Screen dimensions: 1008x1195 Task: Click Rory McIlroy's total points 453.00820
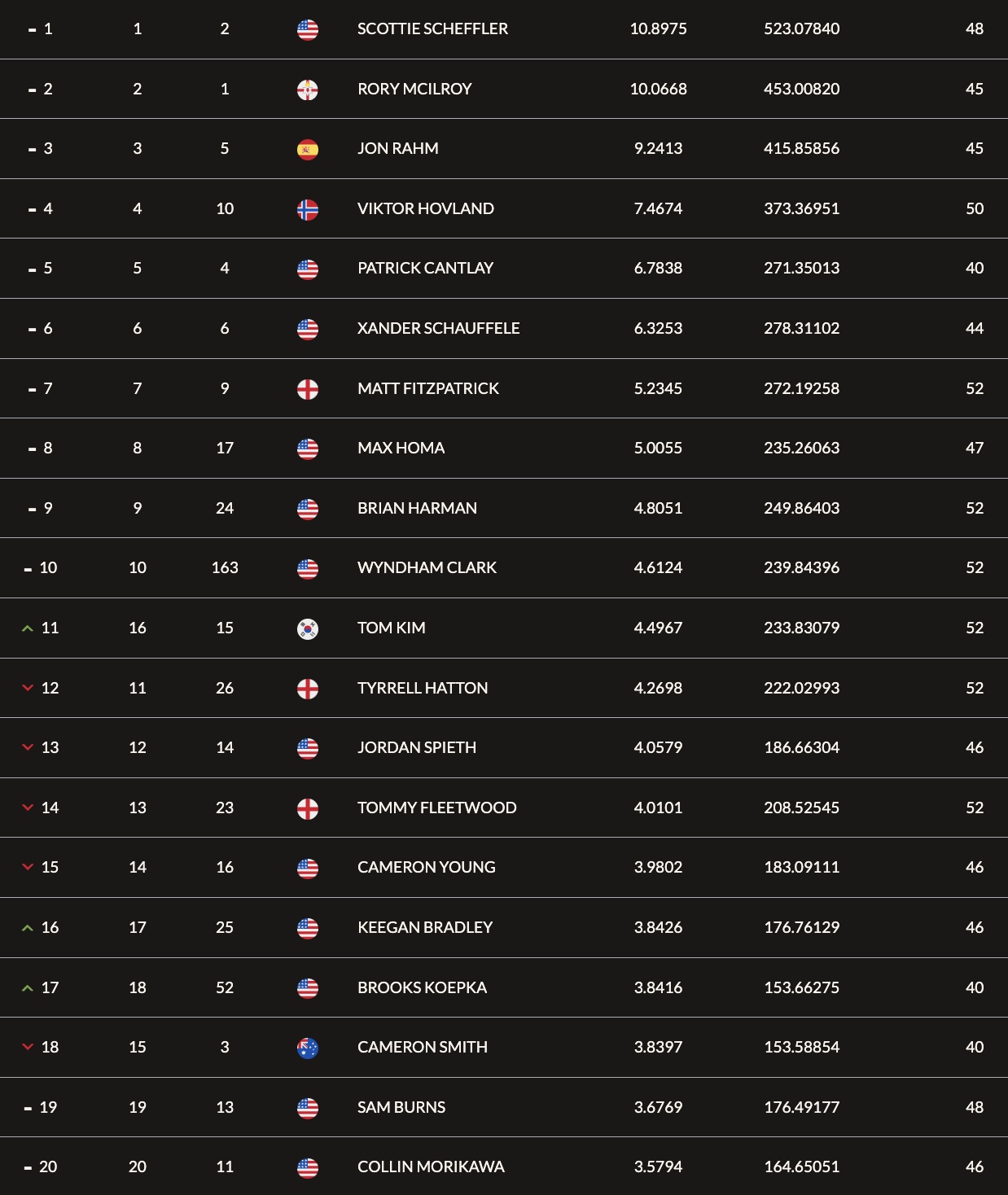coord(801,89)
